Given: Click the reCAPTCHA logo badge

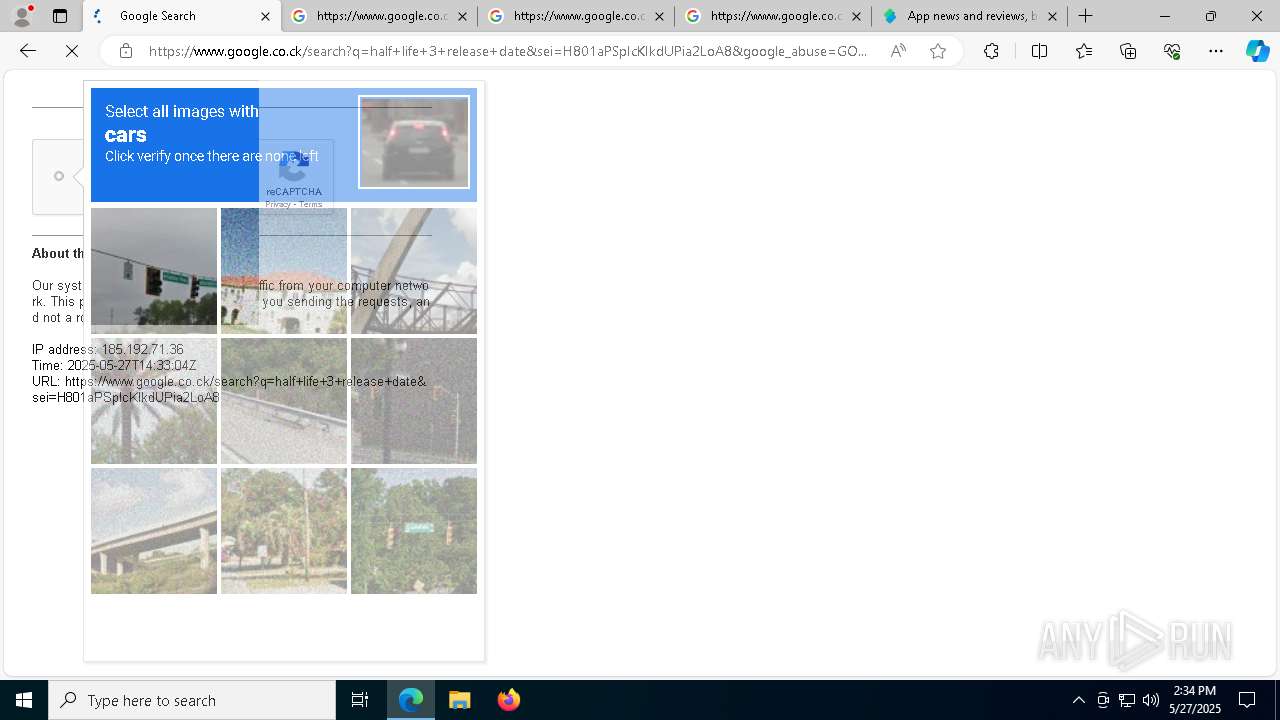Looking at the screenshot, I should pos(294,168).
